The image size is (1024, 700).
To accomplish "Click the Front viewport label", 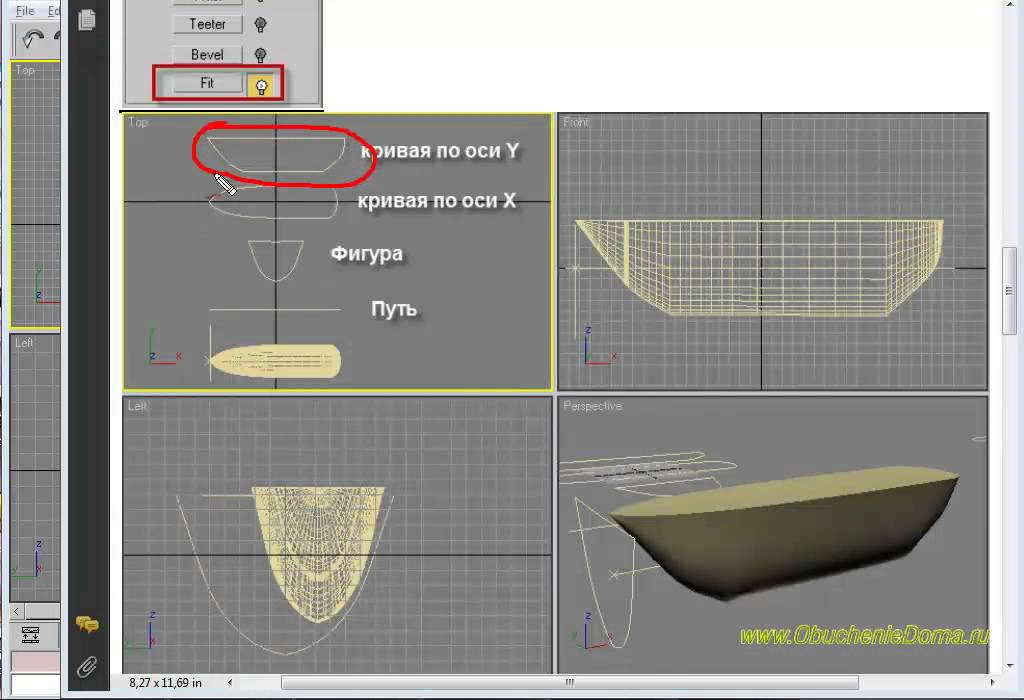I will point(575,122).
